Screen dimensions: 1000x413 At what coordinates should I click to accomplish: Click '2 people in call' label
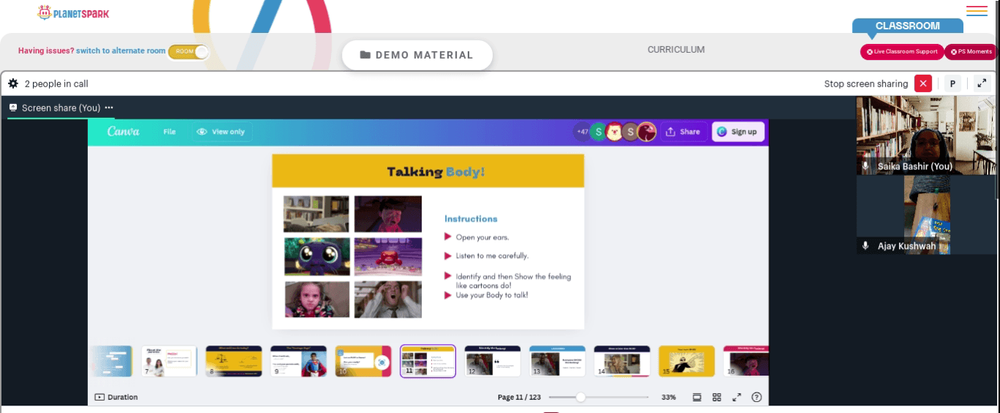(x=56, y=83)
